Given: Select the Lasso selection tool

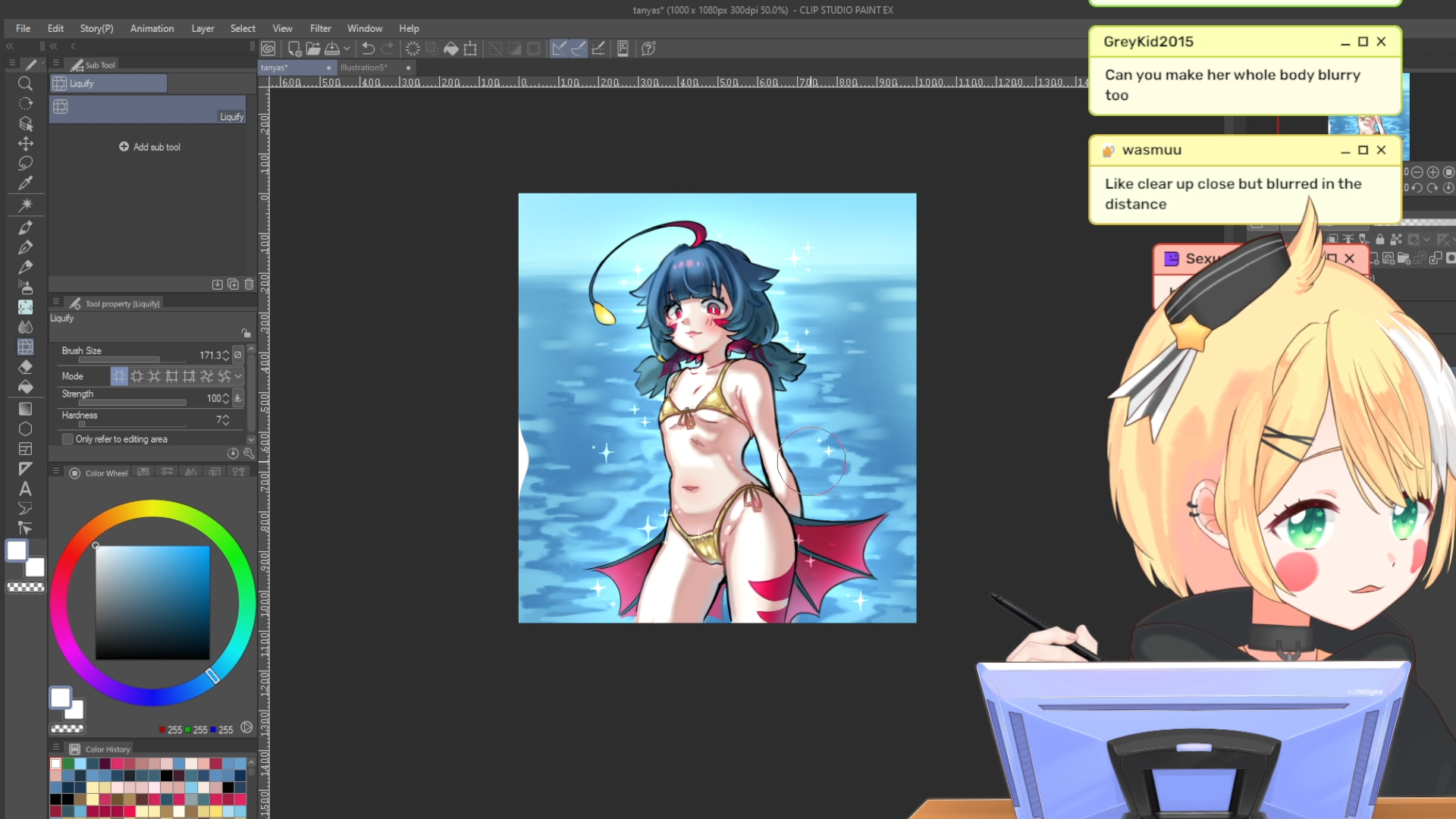Looking at the screenshot, I should [25, 163].
